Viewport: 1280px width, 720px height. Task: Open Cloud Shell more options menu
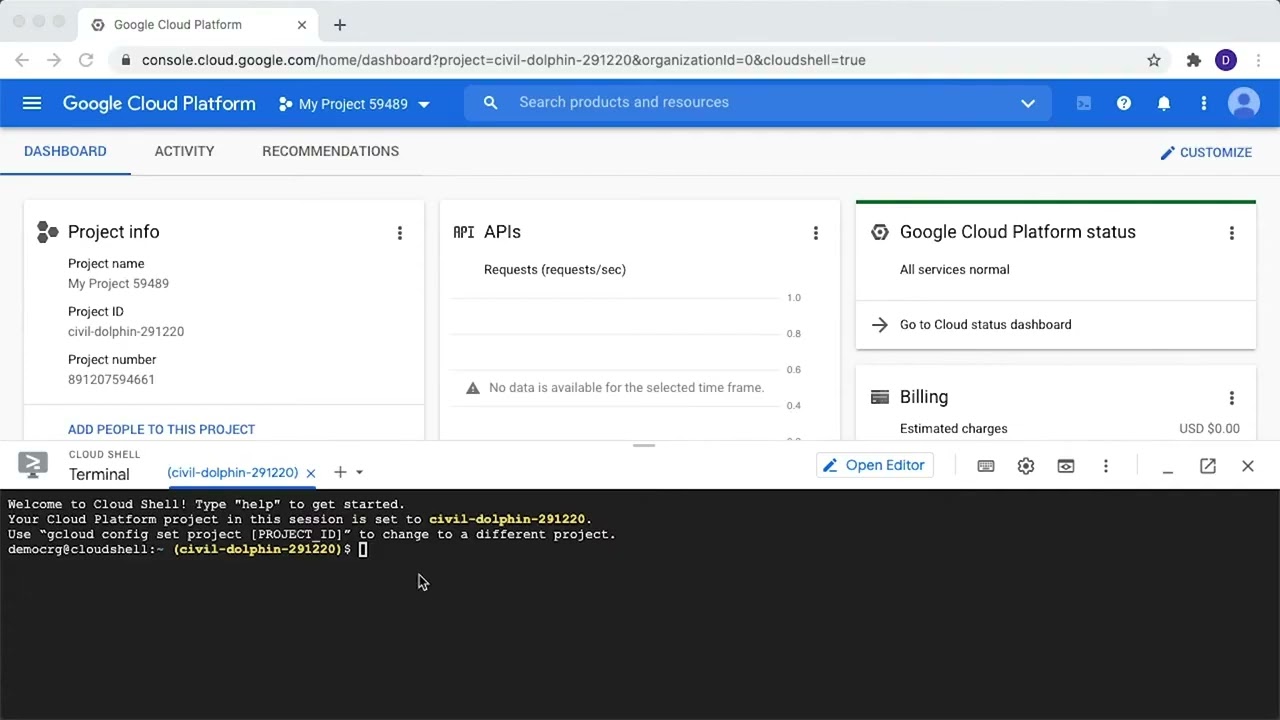pyautogui.click(x=1106, y=466)
